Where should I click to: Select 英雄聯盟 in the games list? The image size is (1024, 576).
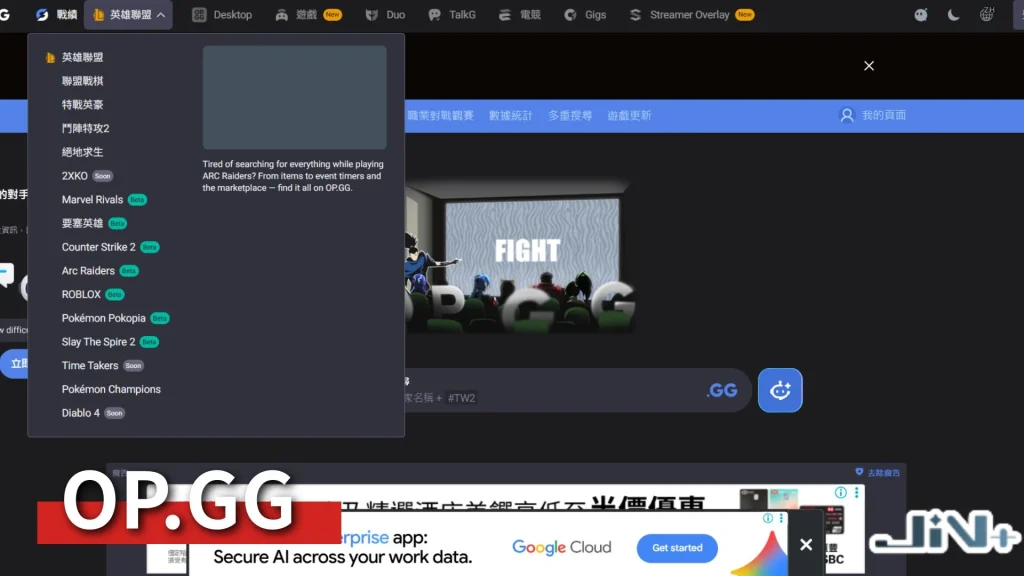coord(82,57)
